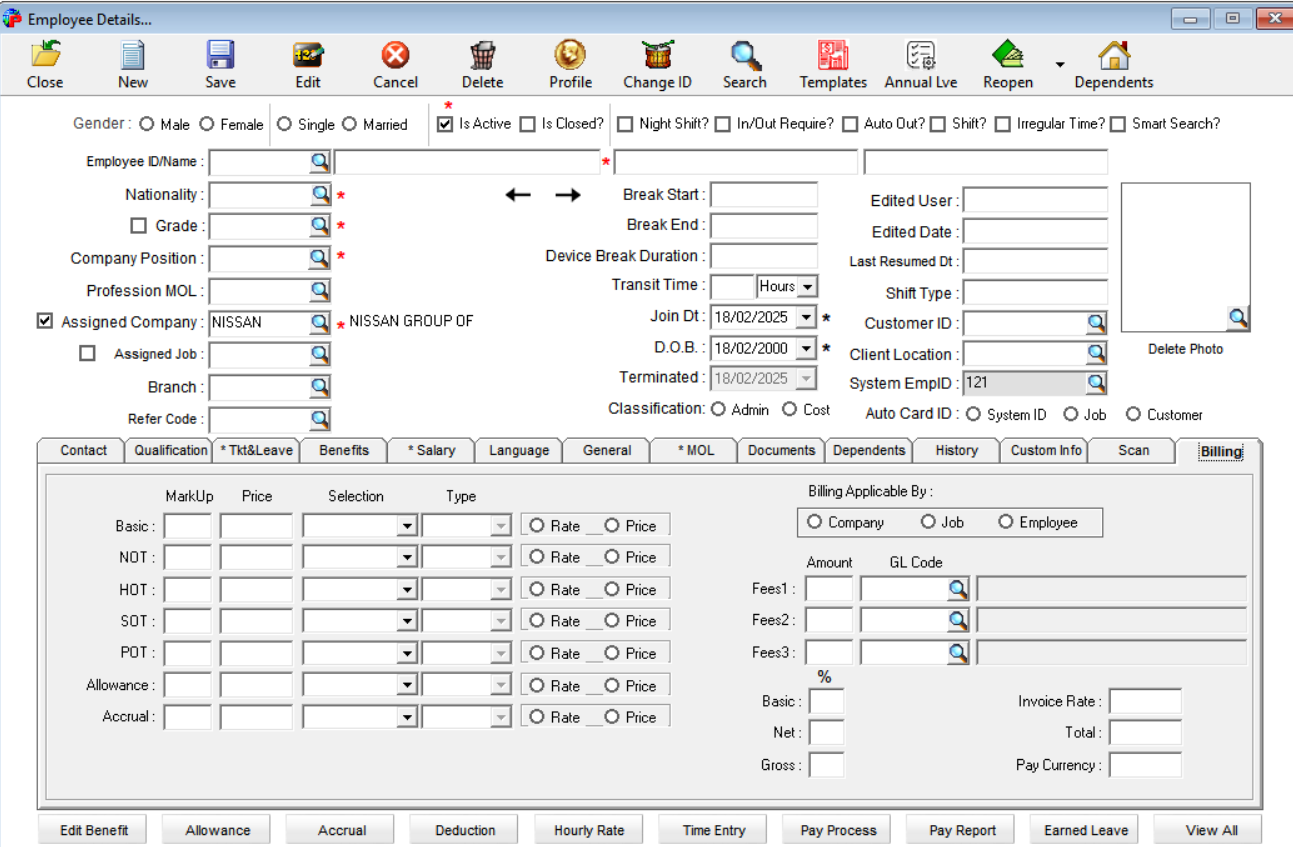Open the * Salary tab
Viewport: 1293px width, 847px height.
[x=431, y=451]
